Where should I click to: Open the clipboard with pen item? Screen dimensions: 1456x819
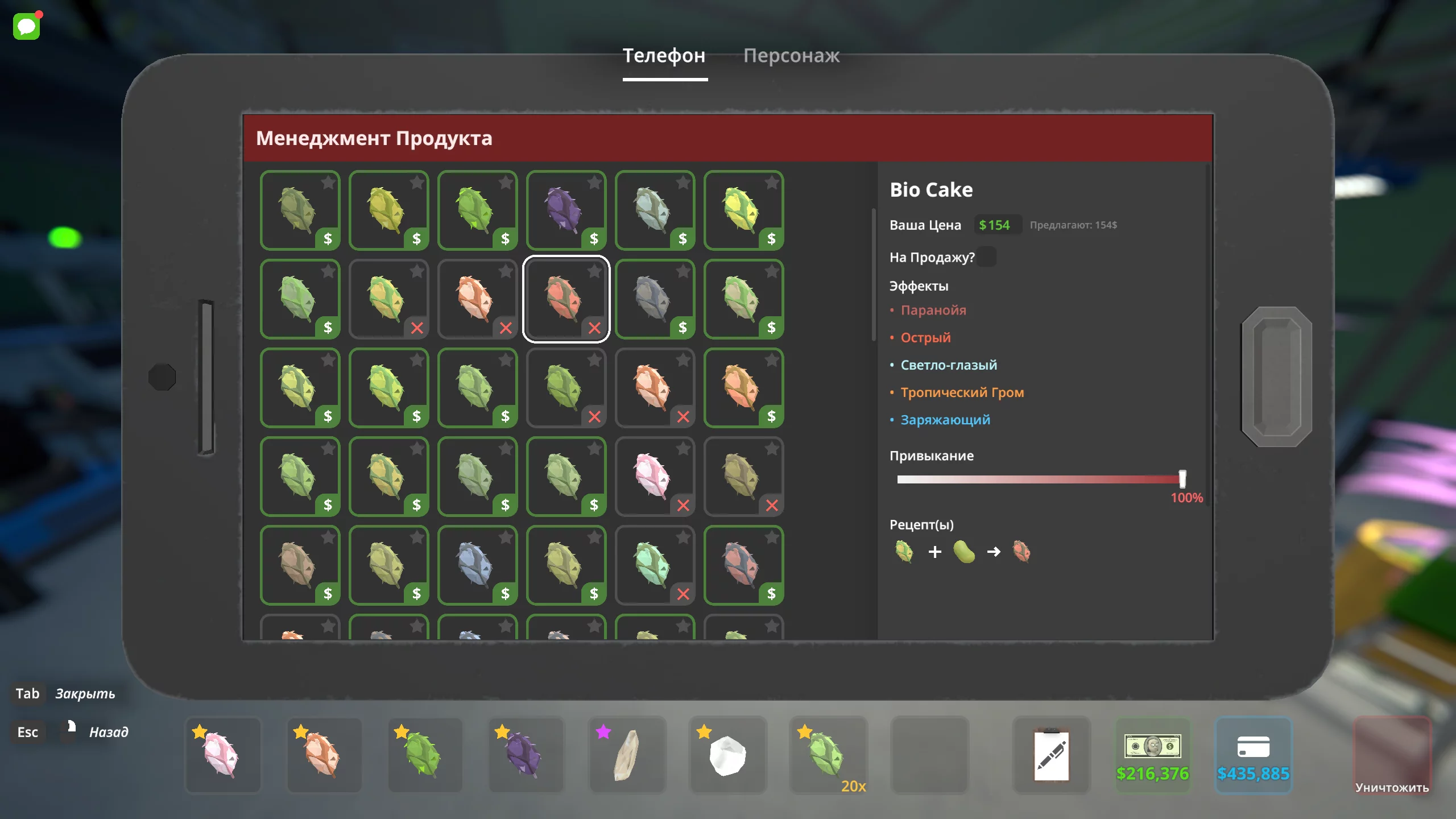tap(1051, 755)
